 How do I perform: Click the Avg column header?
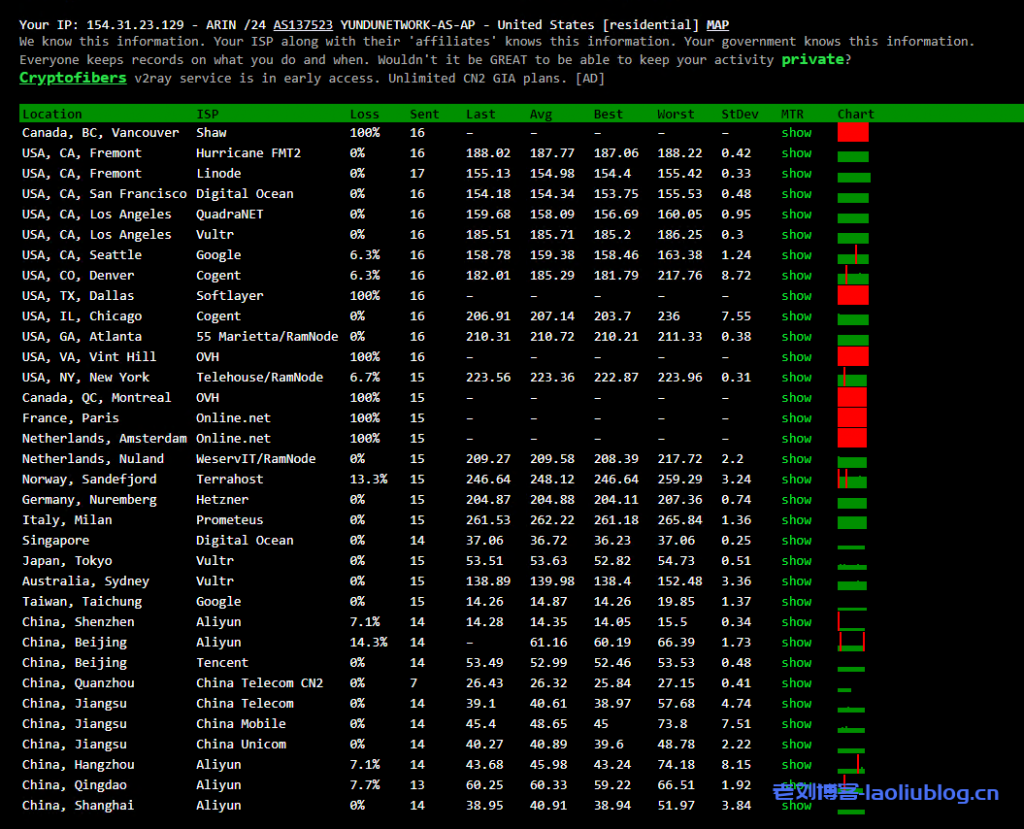[x=540, y=114]
